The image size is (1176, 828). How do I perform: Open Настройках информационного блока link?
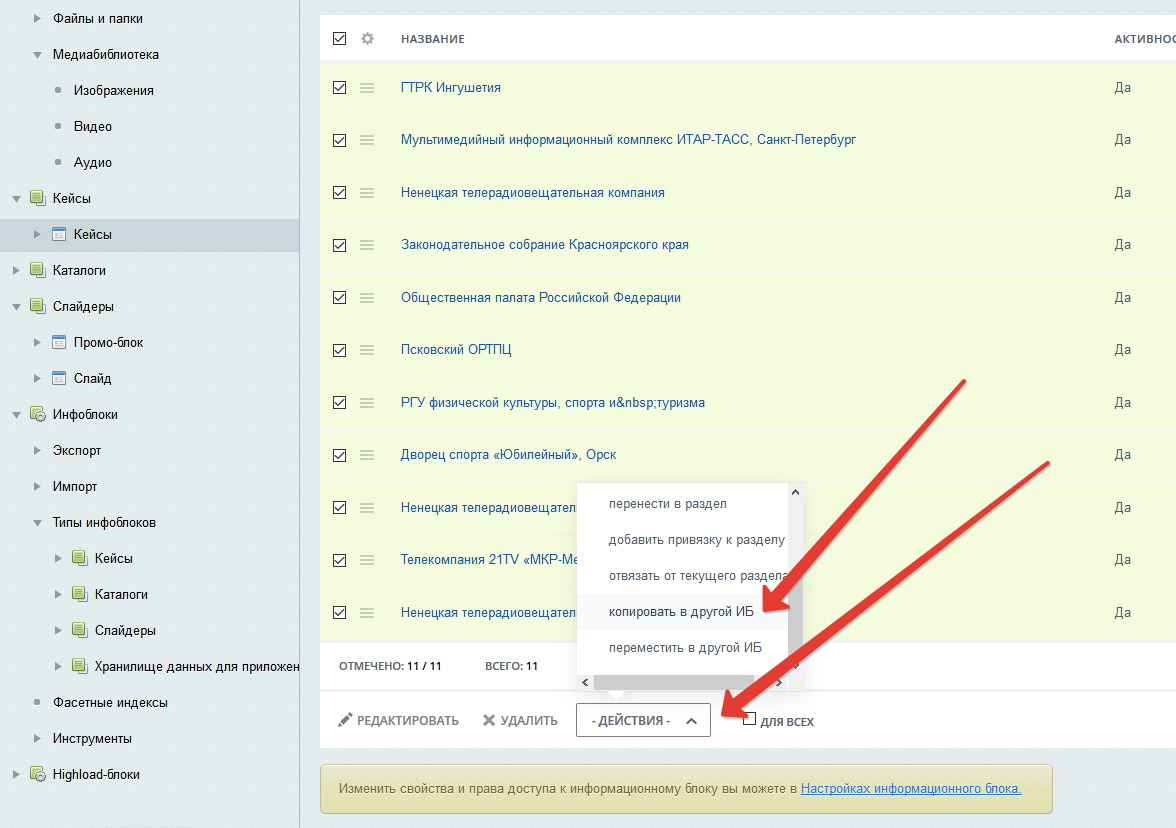[x=911, y=788]
